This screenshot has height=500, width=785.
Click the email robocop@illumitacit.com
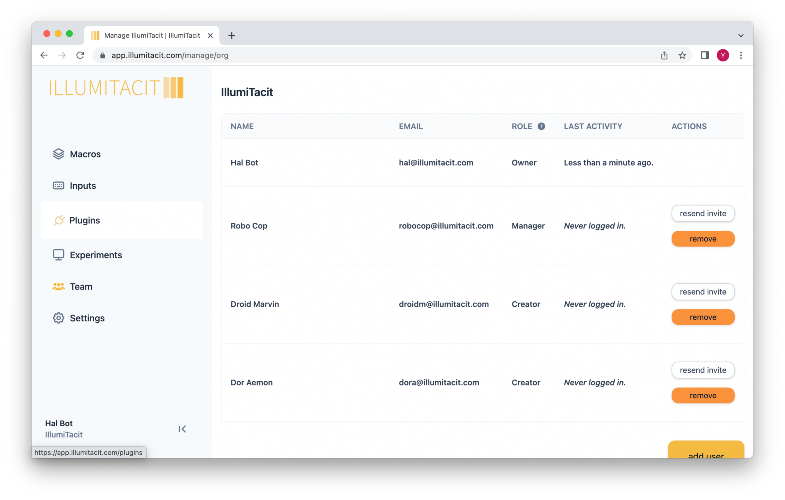(x=446, y=226)
